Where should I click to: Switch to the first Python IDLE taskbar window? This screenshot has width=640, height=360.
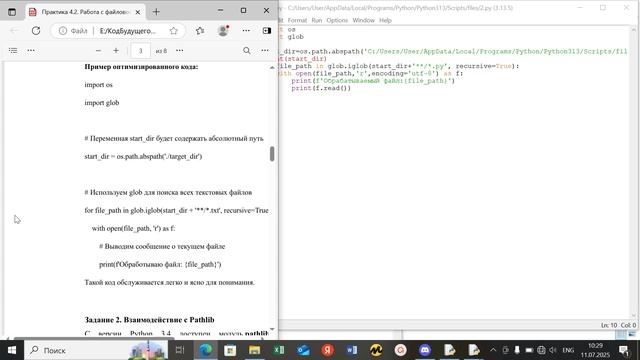click(x=449, y=350)
